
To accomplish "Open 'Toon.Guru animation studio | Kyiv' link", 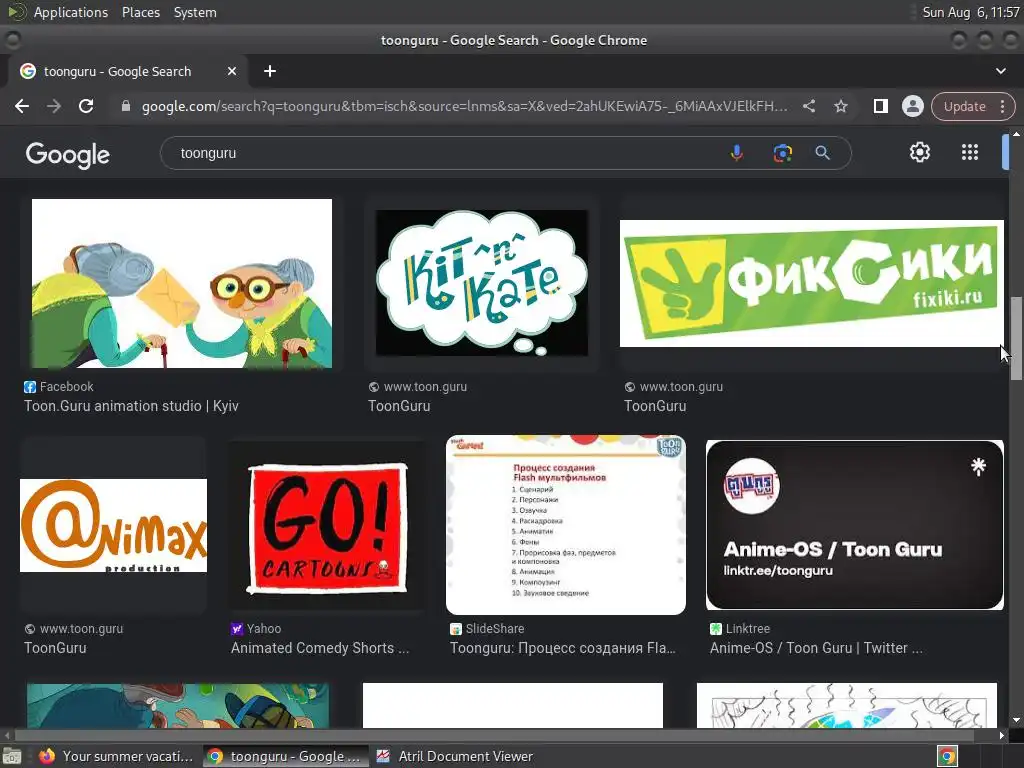I will point(131,406).
